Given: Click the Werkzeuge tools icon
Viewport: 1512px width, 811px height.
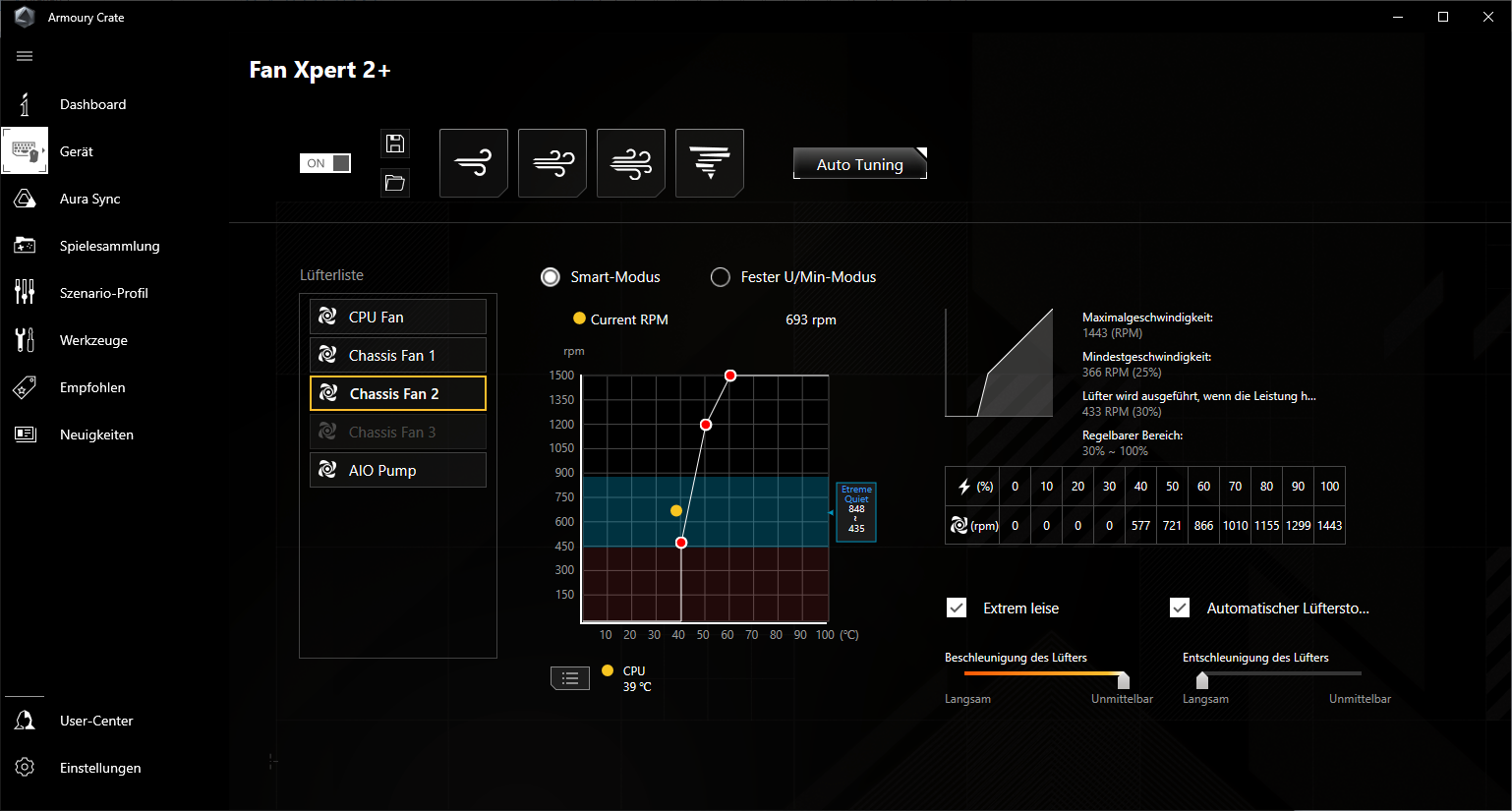Looking at the screenshot, I should pyautogui.click(x=25, y=340).
